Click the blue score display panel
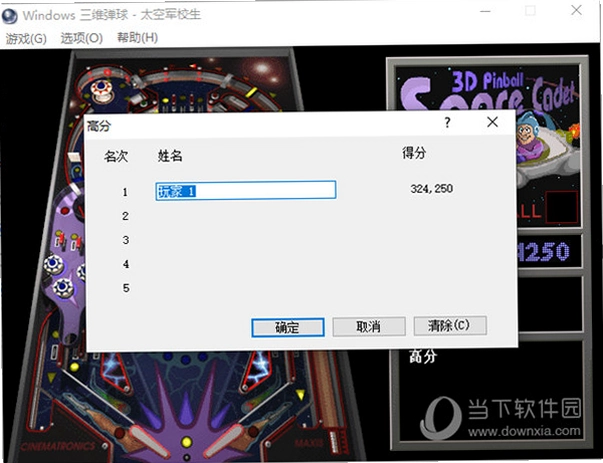 click(549, 252)
